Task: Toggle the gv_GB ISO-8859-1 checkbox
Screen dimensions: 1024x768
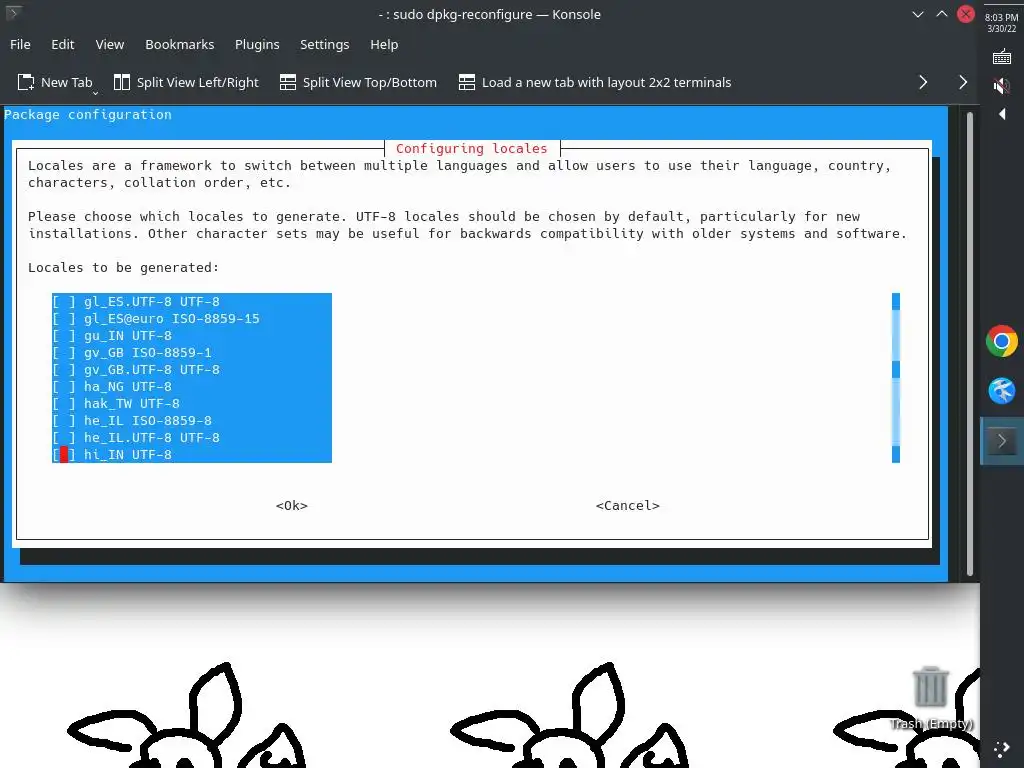Action: point(64,353)
